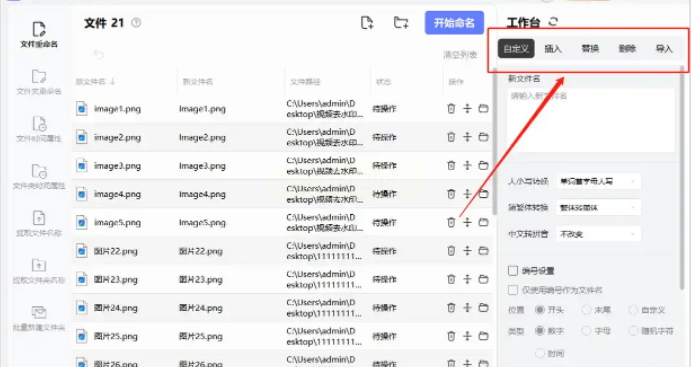Image resolution: width=691 pixels, height=367 pixels.
Task: Click the add file icon
Action: click(x=367, y=22)
